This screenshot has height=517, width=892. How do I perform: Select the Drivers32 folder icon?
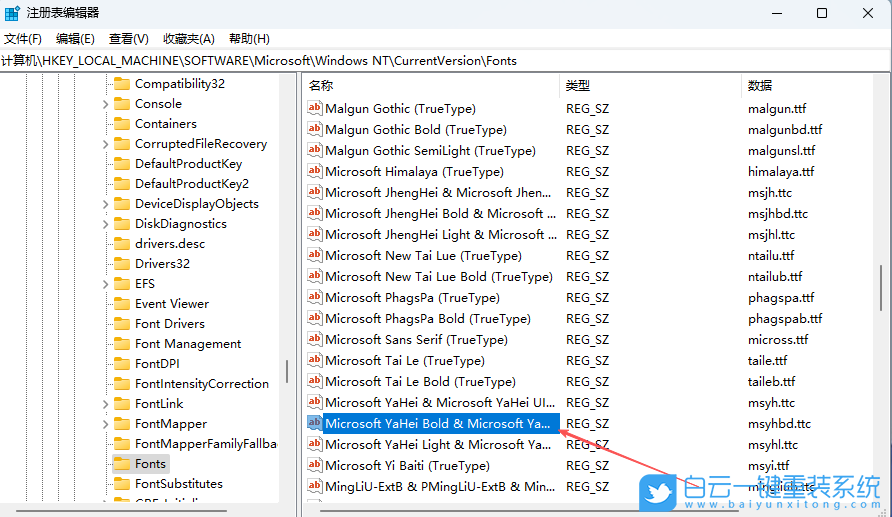coord(122,264)
